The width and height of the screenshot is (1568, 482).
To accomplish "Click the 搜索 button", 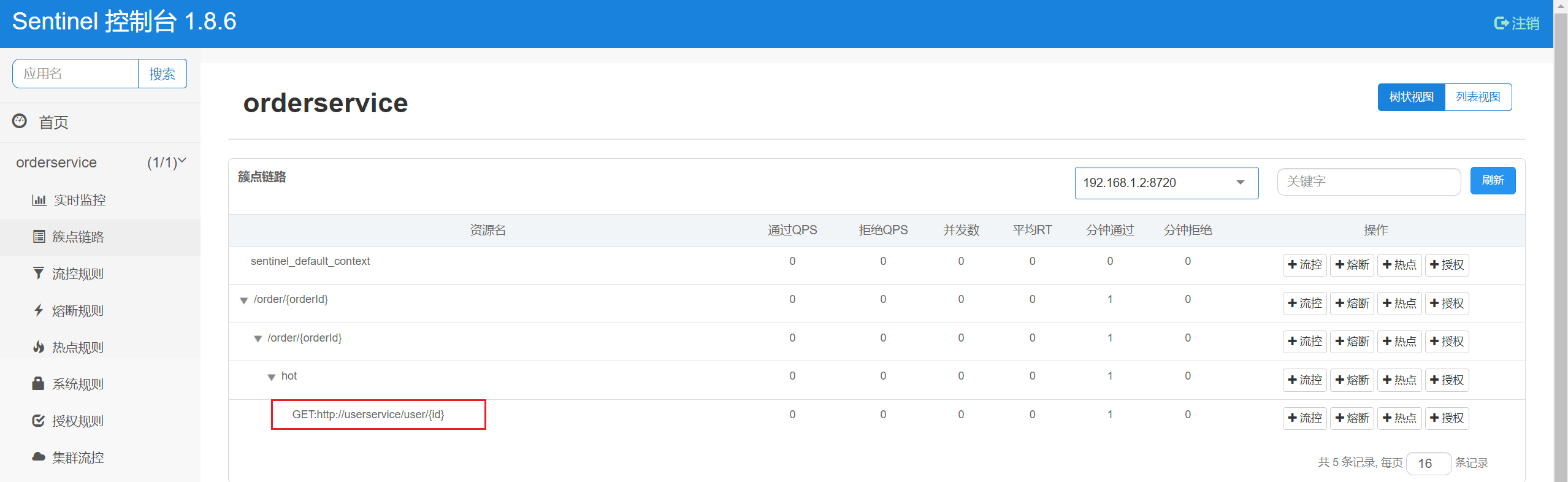I will 162,74.
